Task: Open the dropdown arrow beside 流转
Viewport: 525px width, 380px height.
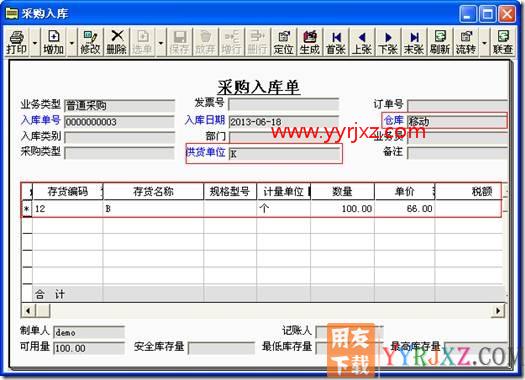Action: [x=484, y=43]
